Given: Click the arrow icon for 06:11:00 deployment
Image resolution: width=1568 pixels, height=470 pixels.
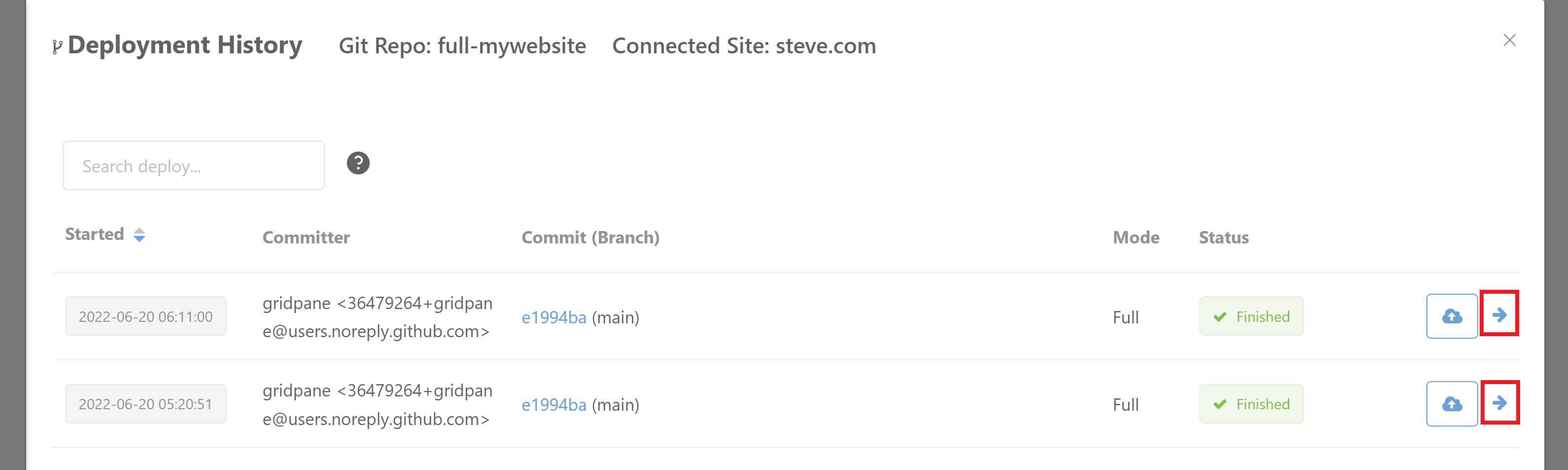Looking at the screenshot, I should pos(1499,315).
